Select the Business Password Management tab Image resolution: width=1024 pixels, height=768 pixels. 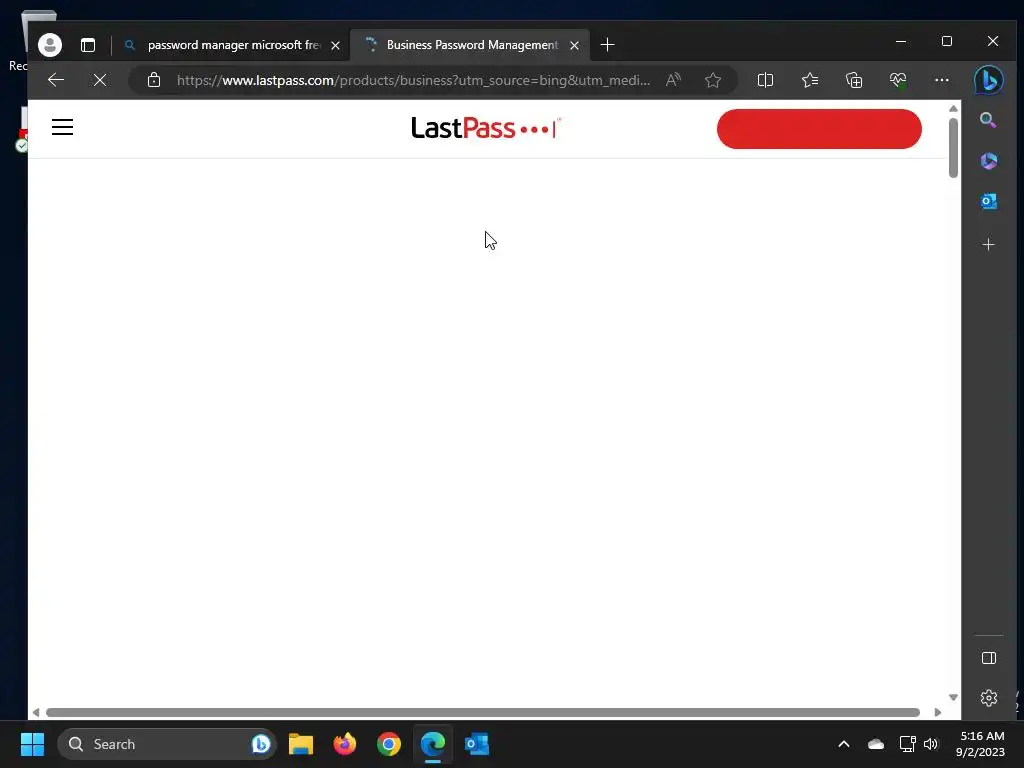[470, 45]
